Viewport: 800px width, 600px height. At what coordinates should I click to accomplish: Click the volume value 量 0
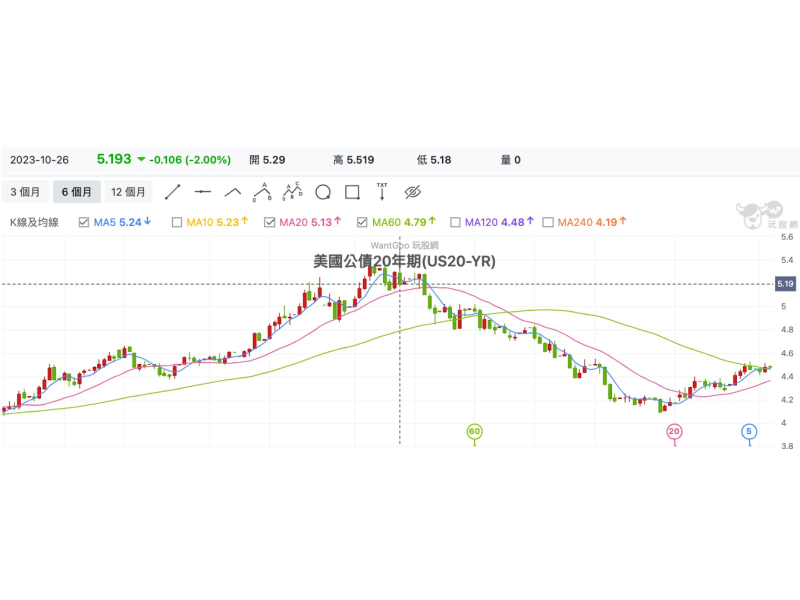point(510,160)
